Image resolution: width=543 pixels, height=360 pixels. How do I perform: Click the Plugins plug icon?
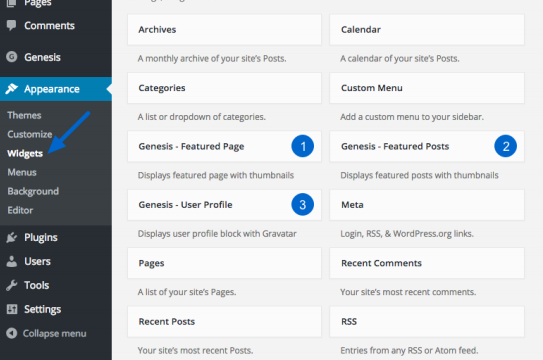(11, 237)
